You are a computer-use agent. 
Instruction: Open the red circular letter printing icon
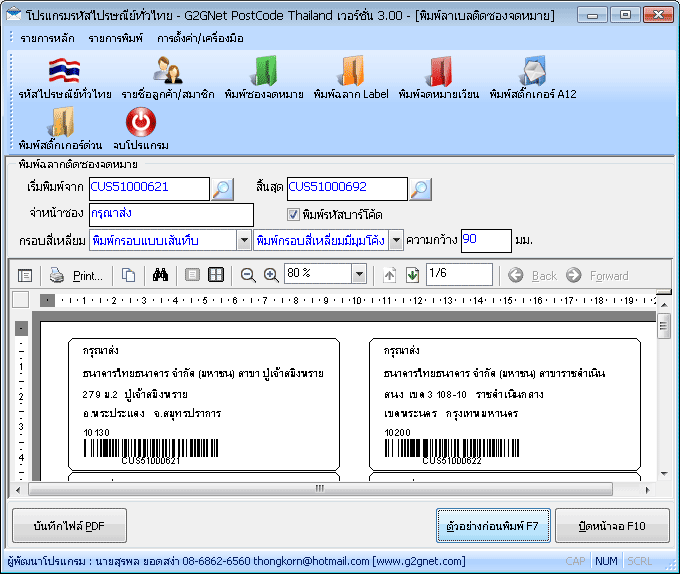(x=439, y=70)
